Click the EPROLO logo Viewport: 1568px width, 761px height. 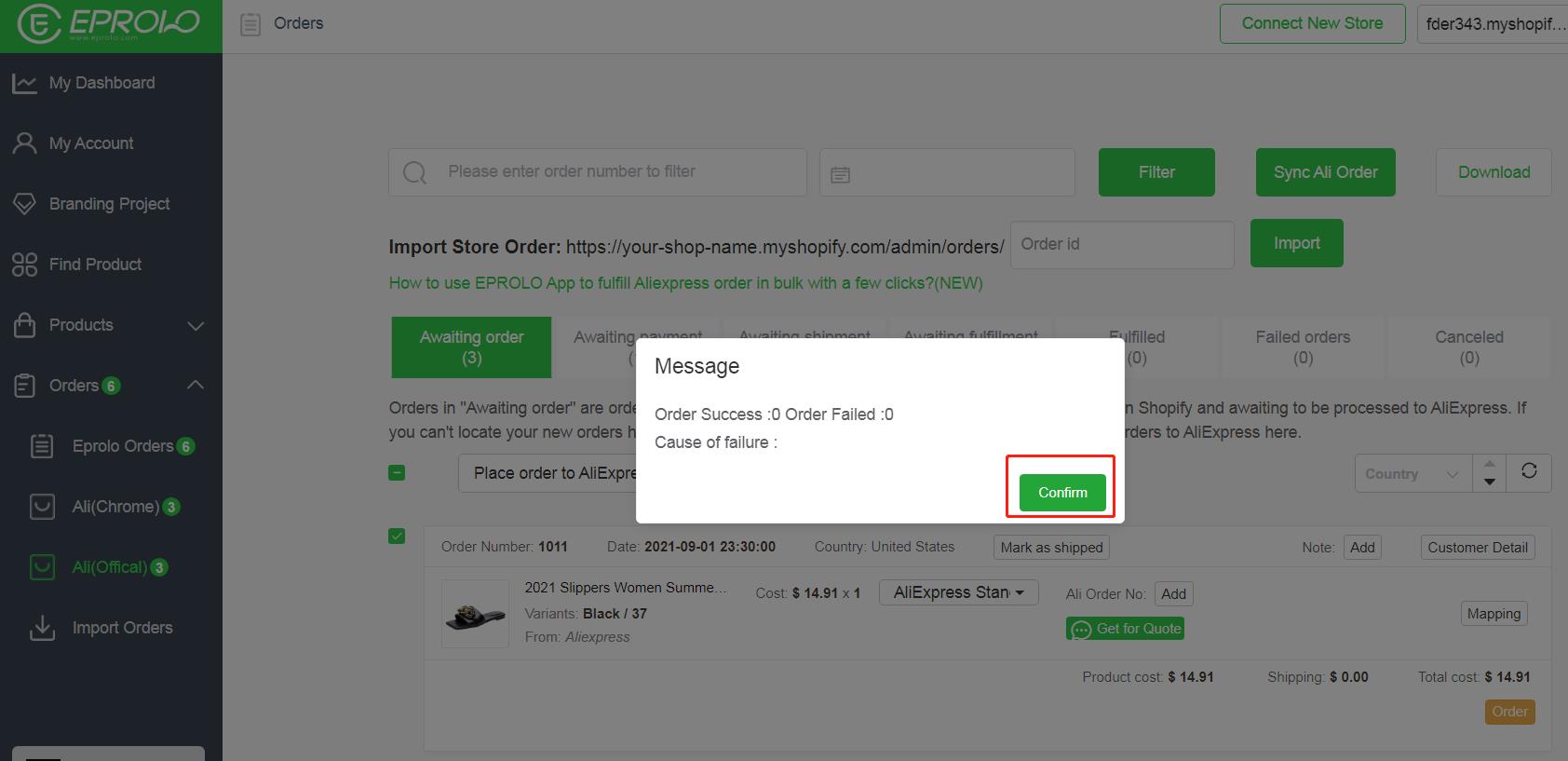pos(109,24)
